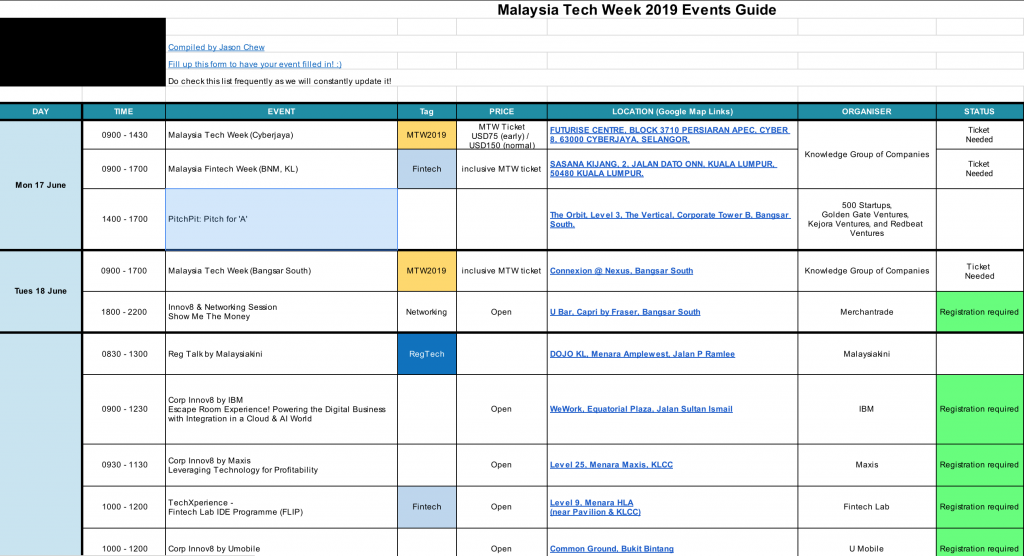Select 'Malaysia Tech Week (Bangsar South)' cell
Image resolution: width=1024 pixels, height=556 pixels.
point(281,271)
